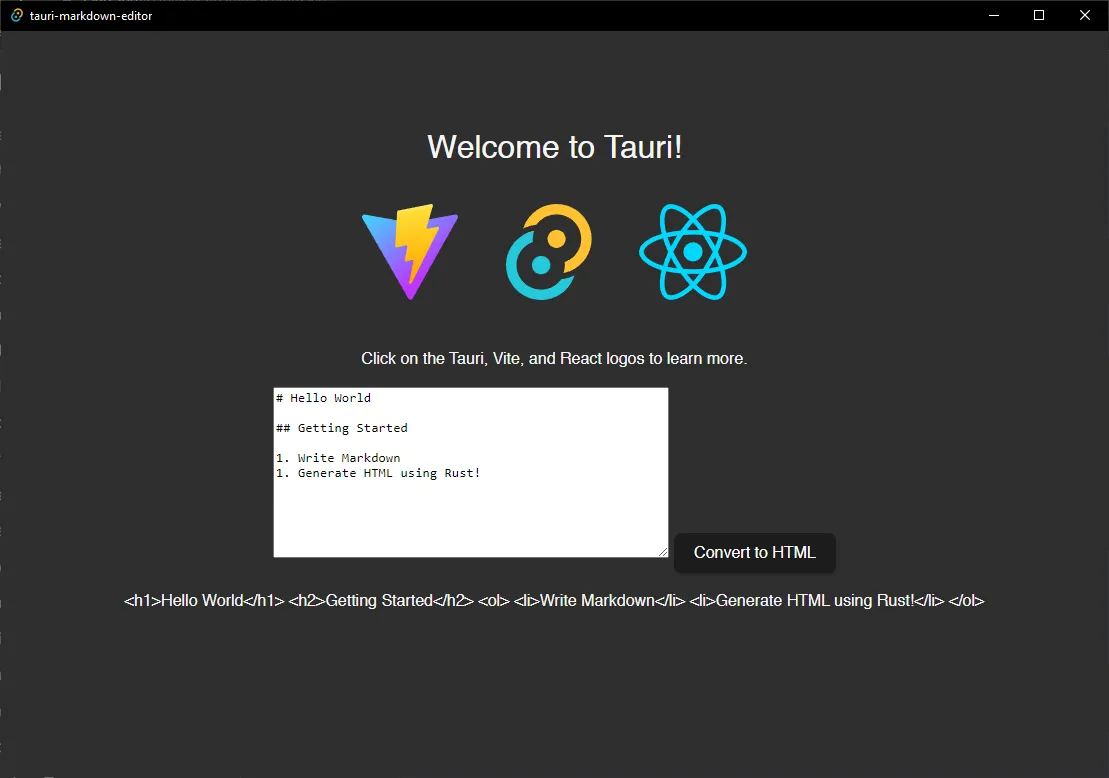Place cursor on the Getting Started line
1109x778 pixels.
pyautogui.click(x=341, y=427)
